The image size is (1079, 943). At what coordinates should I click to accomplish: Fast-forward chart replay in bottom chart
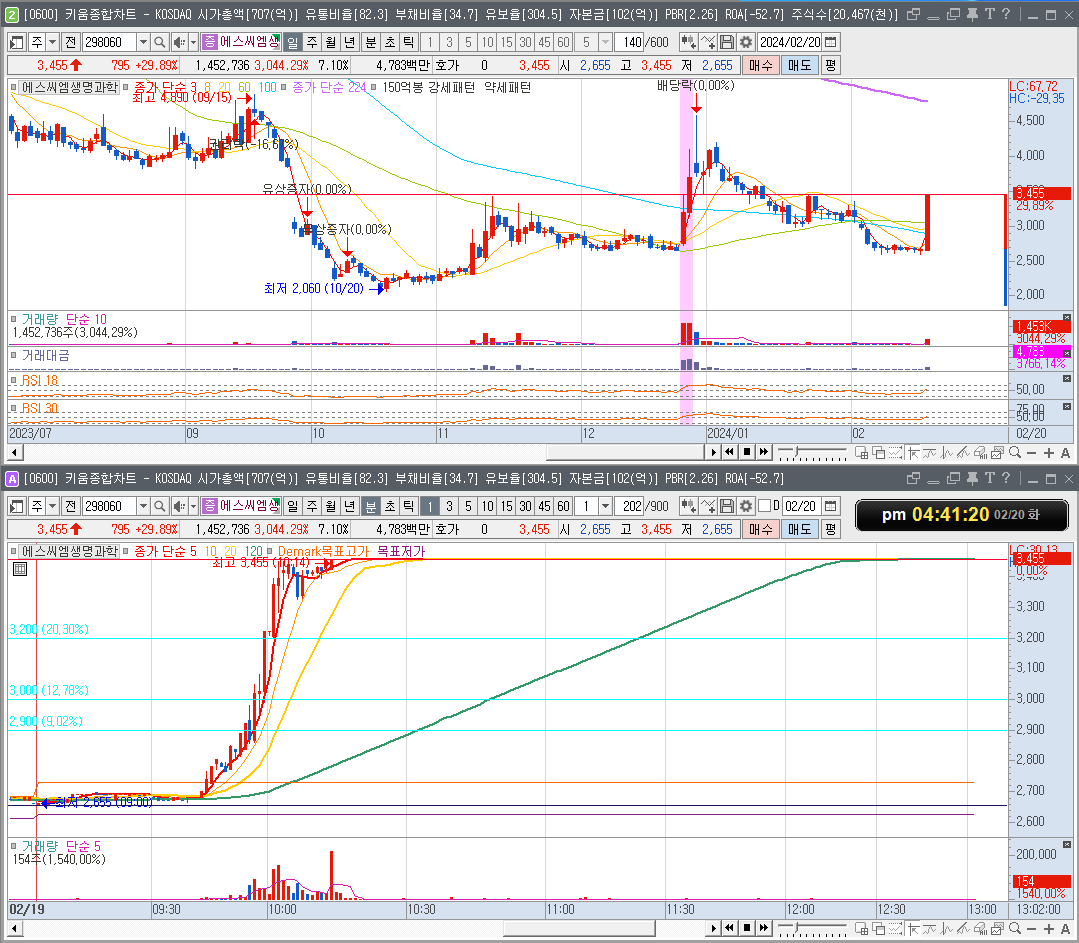764,929
